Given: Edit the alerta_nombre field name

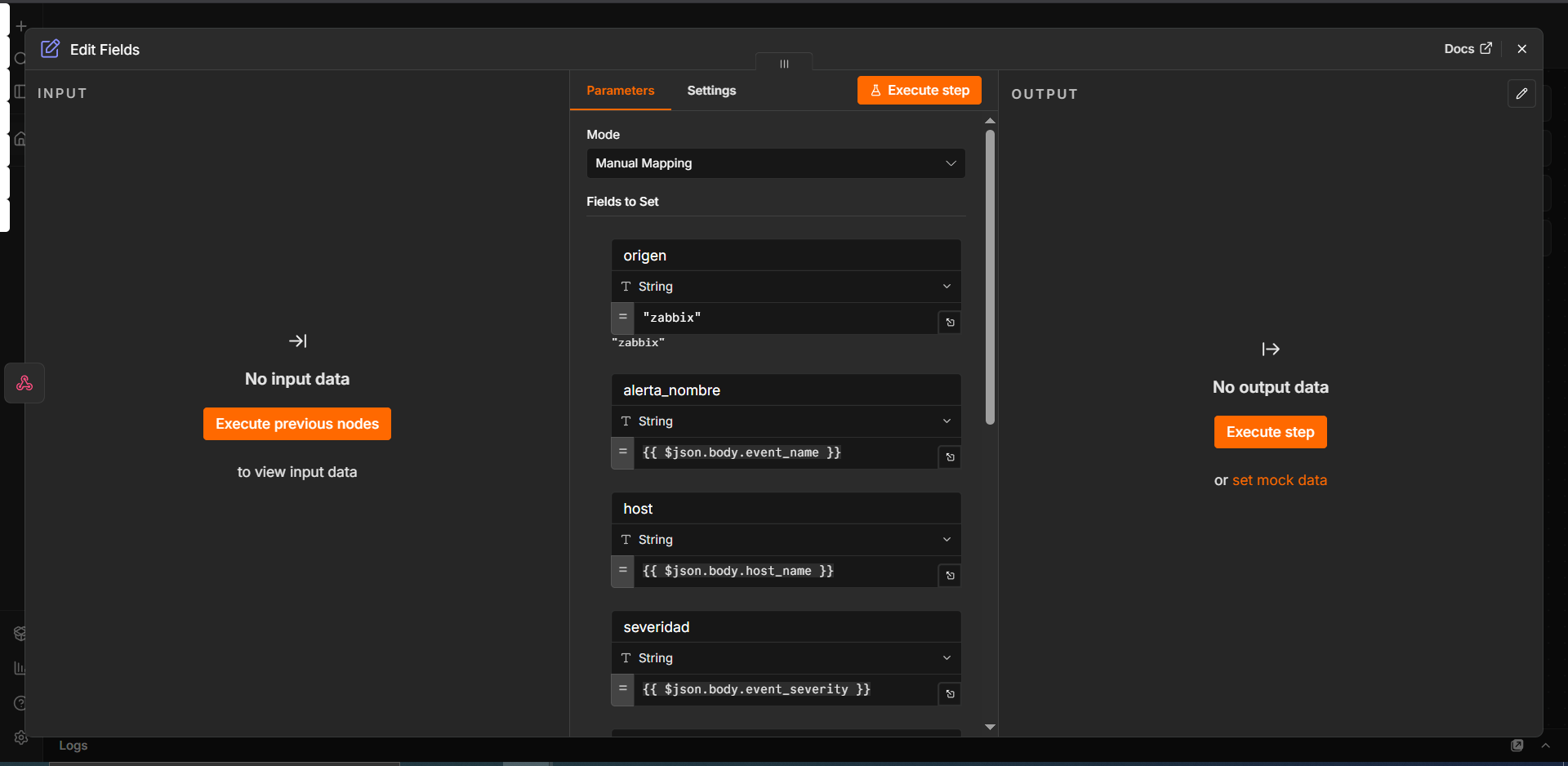Looking at the screenshot, I should (786, 390).
